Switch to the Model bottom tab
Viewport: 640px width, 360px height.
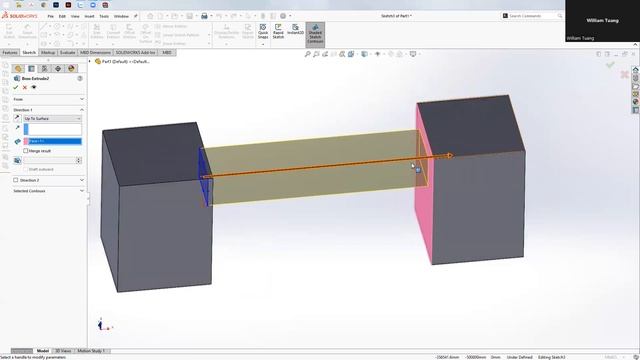[x=42, y=351]
